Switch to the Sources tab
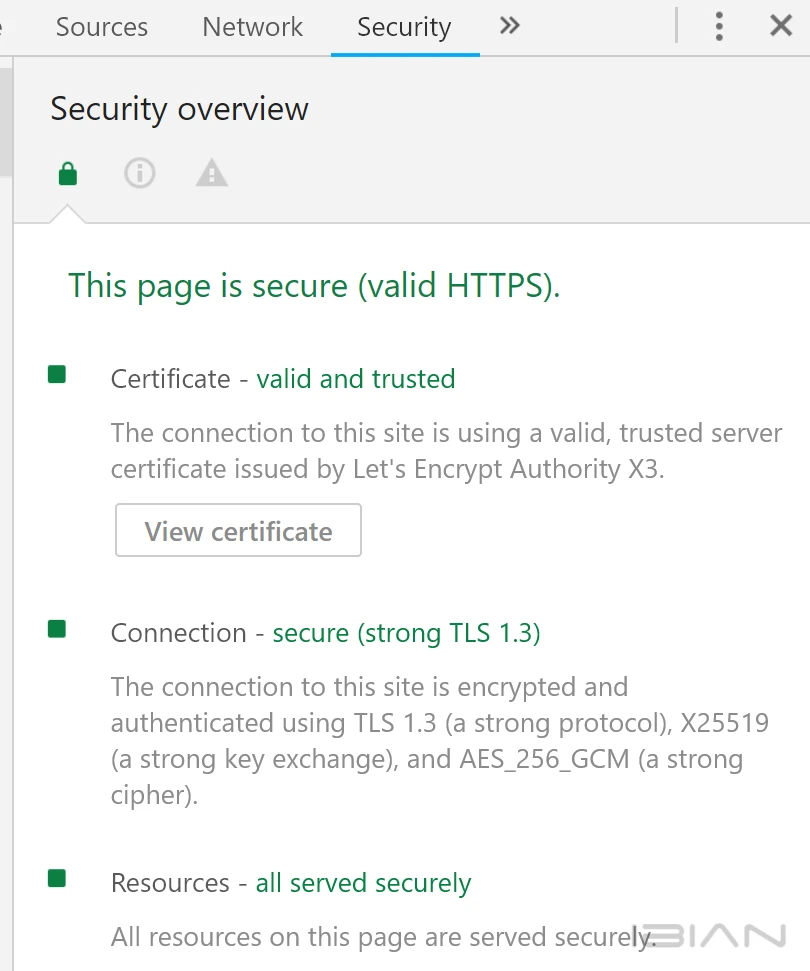Screen dimensions: 810x971 102,27
